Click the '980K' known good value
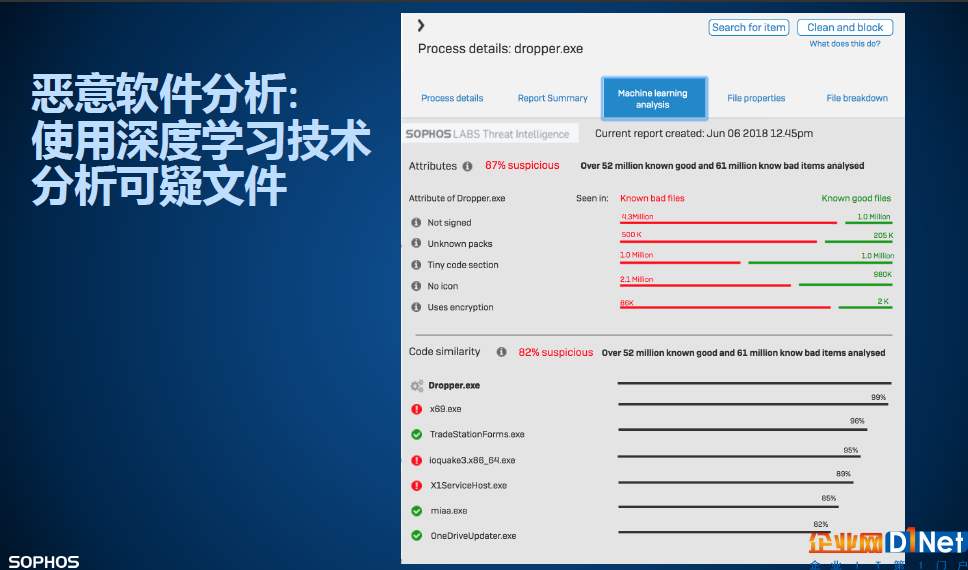The image size is (968, 570). click(x=882, y=274)
